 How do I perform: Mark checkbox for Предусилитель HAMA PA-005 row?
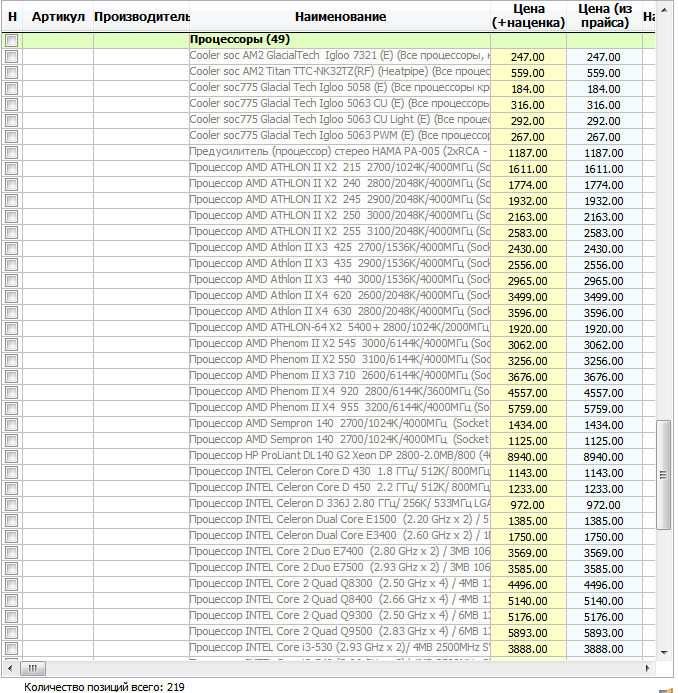tap(11, 152)
